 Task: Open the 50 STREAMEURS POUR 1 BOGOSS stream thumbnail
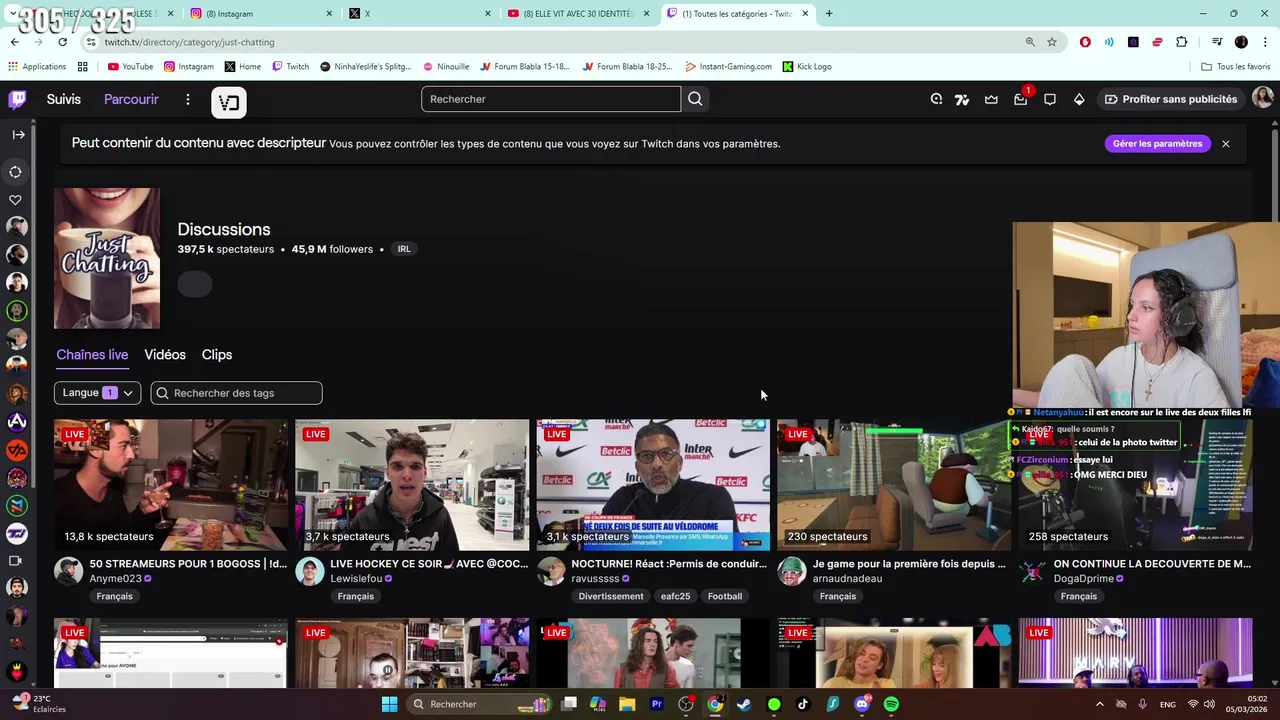[171, 485]
